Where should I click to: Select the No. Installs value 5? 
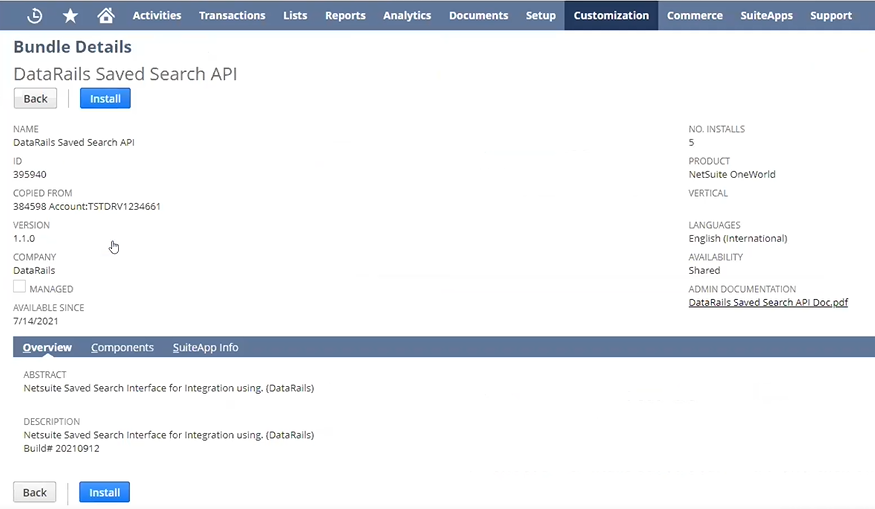691,142
